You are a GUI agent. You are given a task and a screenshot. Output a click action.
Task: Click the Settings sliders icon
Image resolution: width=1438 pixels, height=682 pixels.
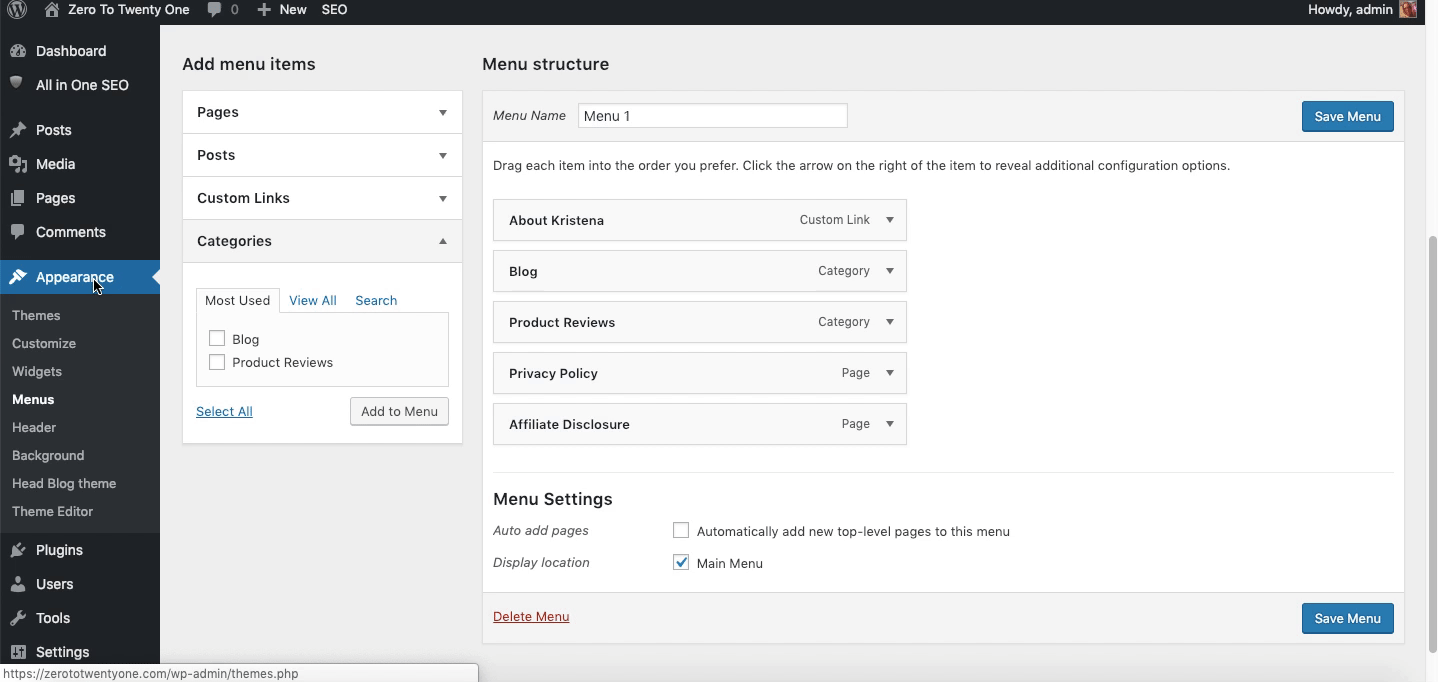point(18,652)
